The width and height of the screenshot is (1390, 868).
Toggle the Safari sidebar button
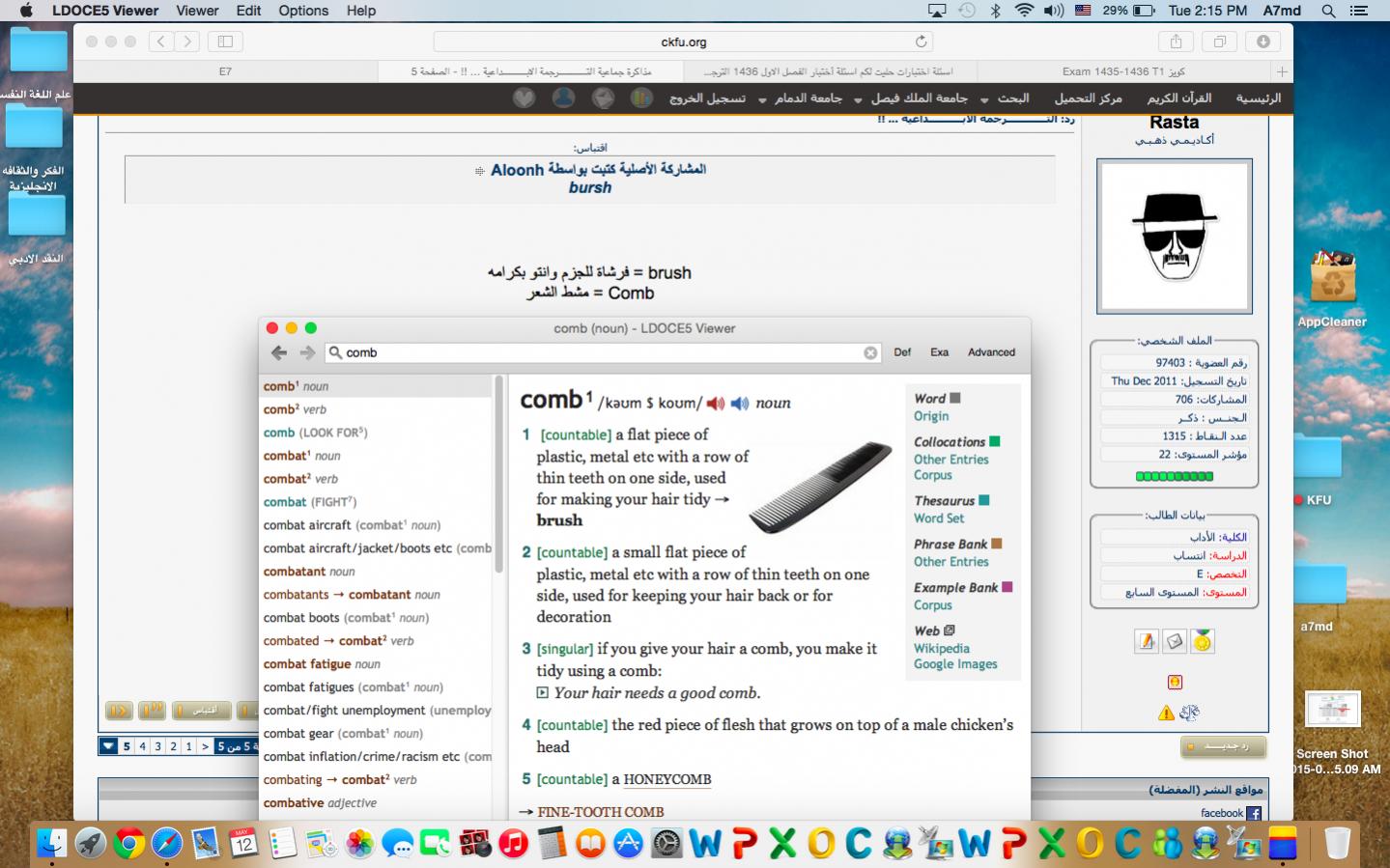225,42
